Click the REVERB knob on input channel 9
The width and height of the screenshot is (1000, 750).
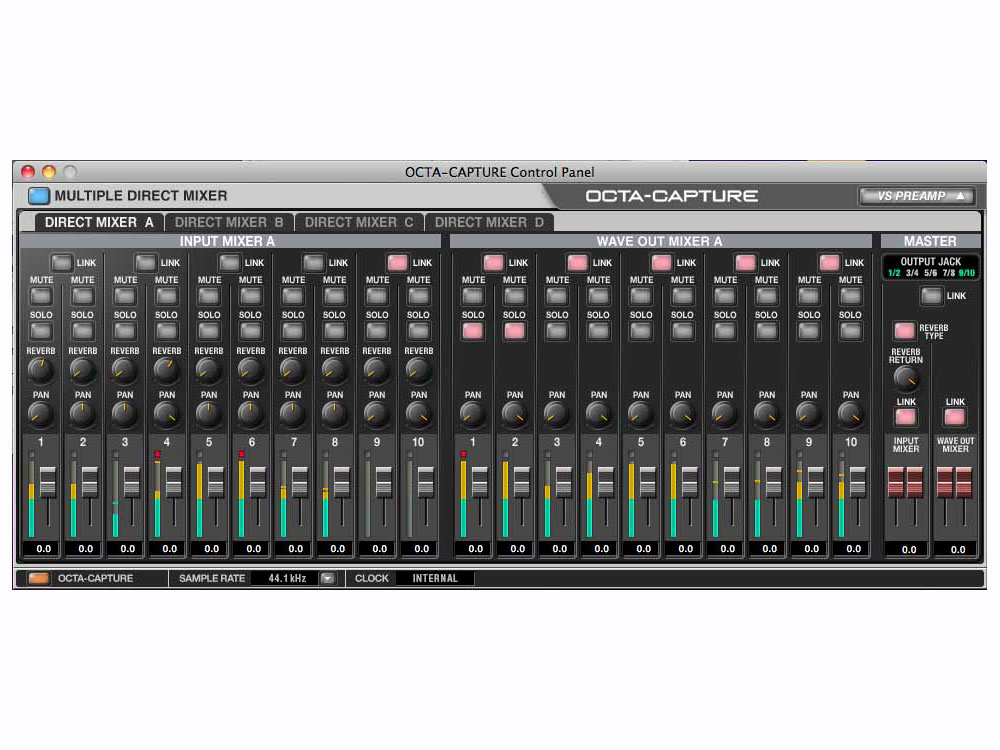tap(377, 370)
